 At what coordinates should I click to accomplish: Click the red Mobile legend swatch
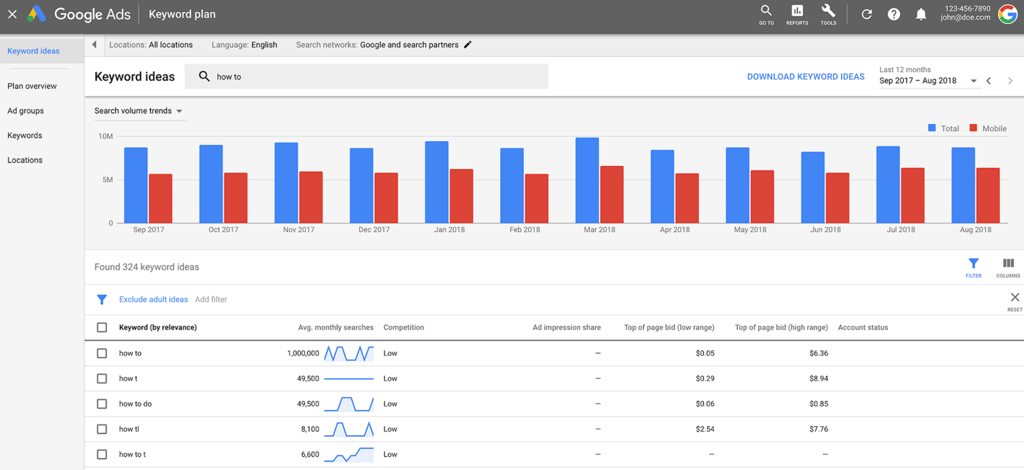(973, 129)
